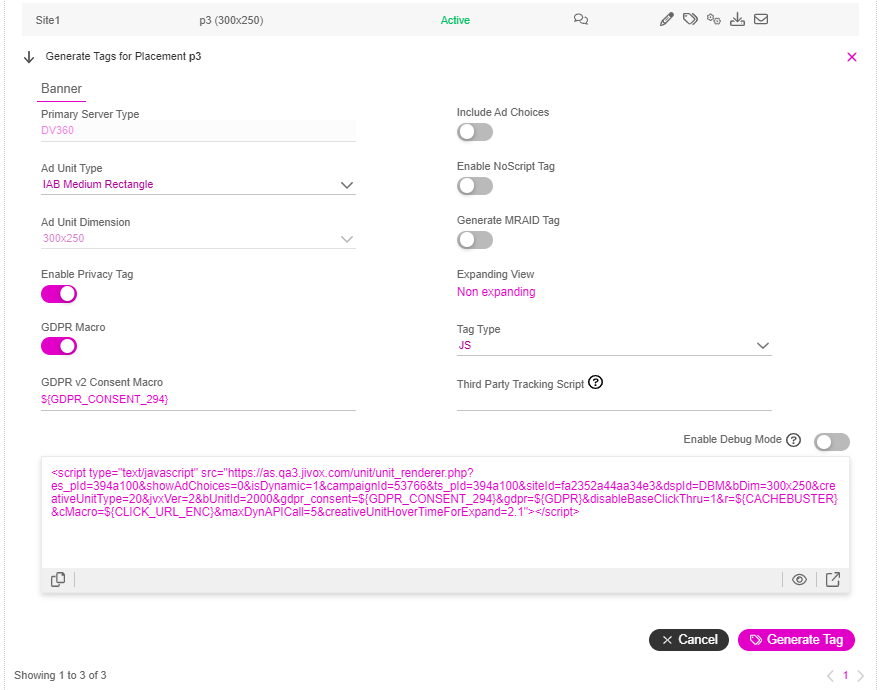Toggle Generate MRAID Tag on
The width and height of the screenshot is (881, 690).
pyautogui.click(x=475, y=240)
